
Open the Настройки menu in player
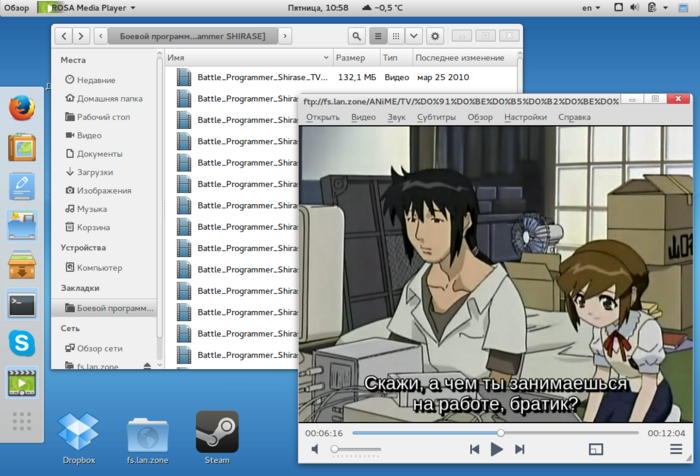point(525,117)
